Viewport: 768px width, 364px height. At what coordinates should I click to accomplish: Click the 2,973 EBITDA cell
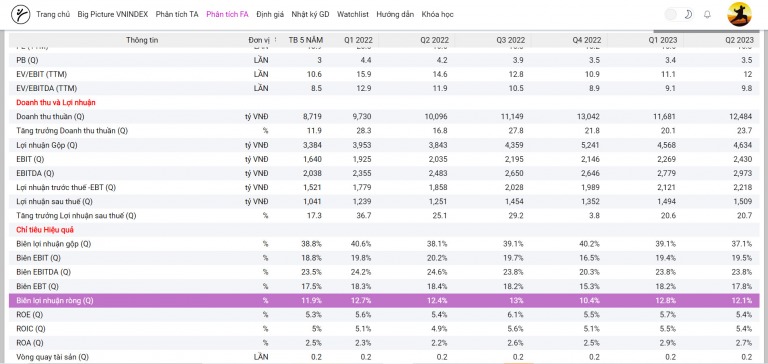coord(744,173)
